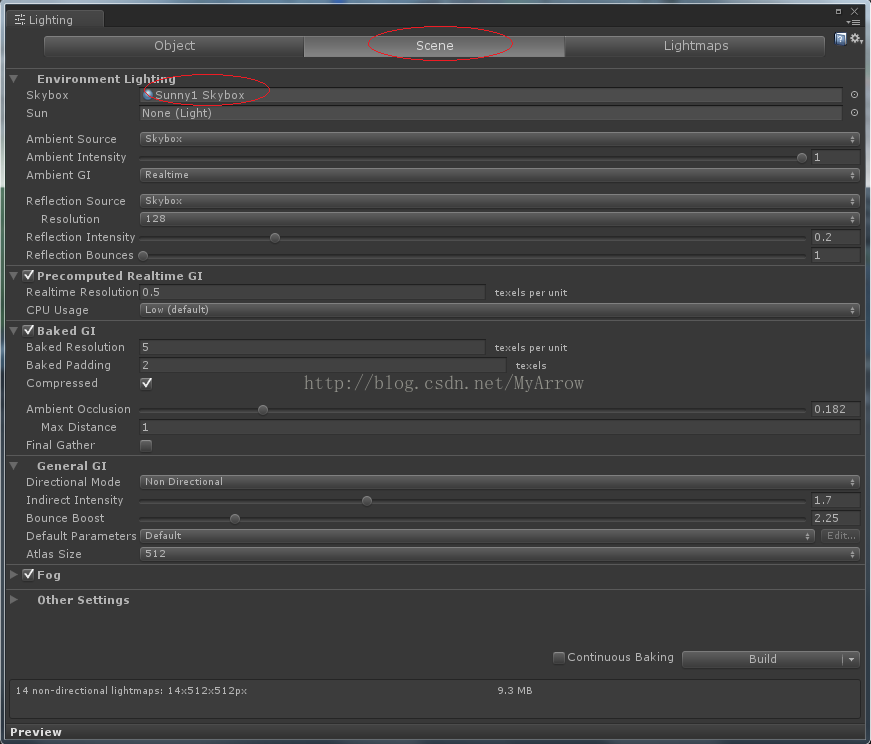Click the Skybox object picker circle

854,95
